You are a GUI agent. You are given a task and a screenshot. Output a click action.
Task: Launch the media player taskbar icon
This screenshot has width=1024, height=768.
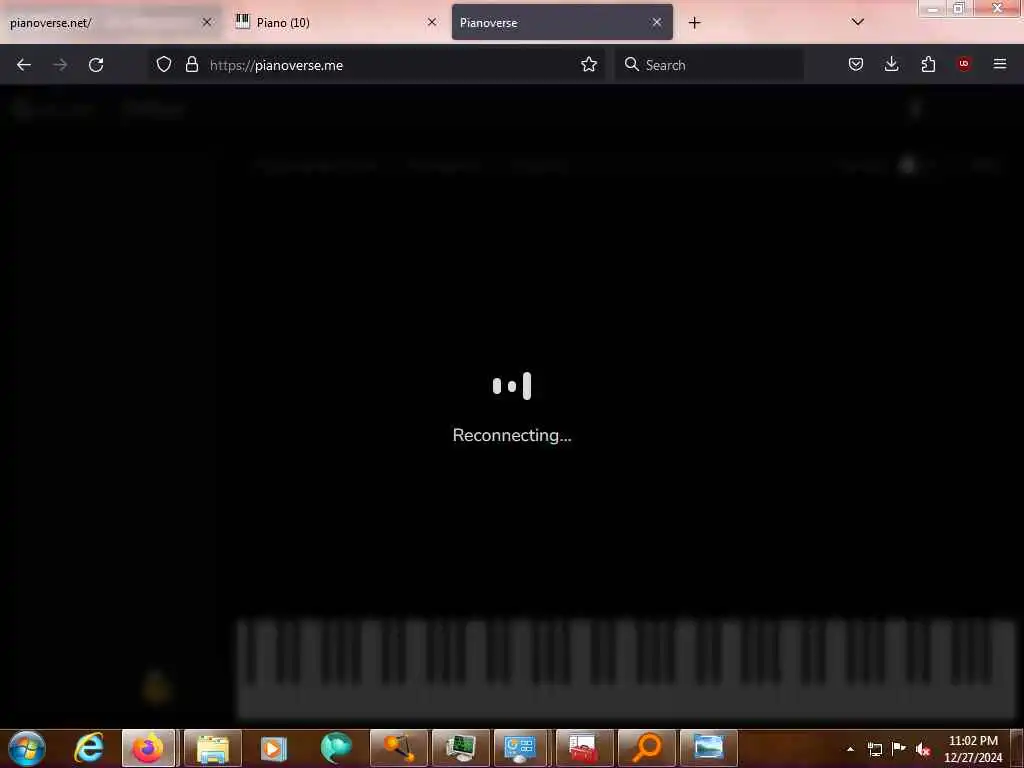click(x=274, y=748)
